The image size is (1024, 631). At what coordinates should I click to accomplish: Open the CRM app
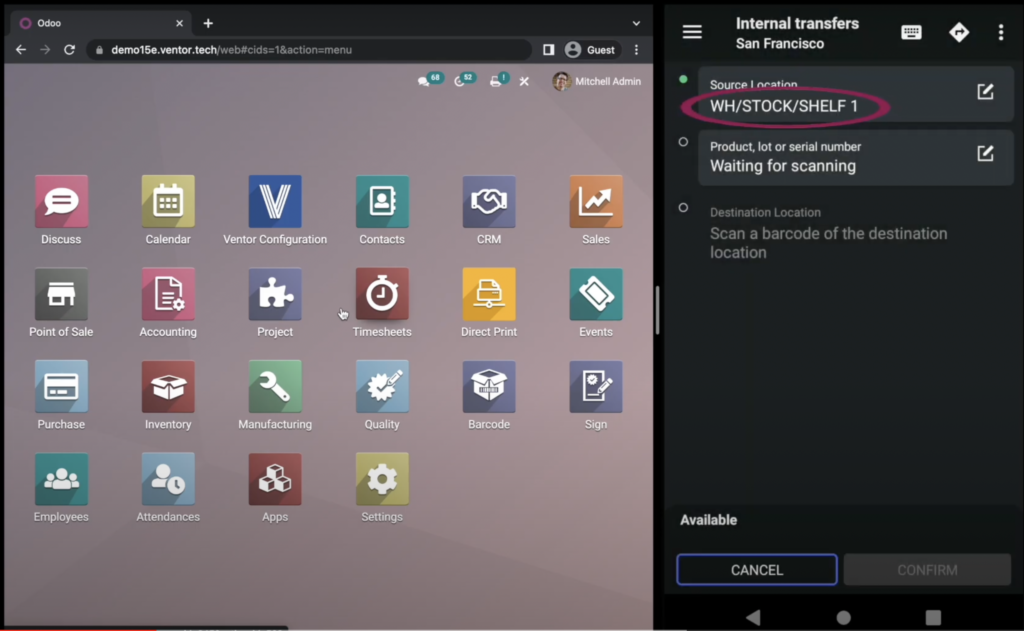(x=488, y=202)
